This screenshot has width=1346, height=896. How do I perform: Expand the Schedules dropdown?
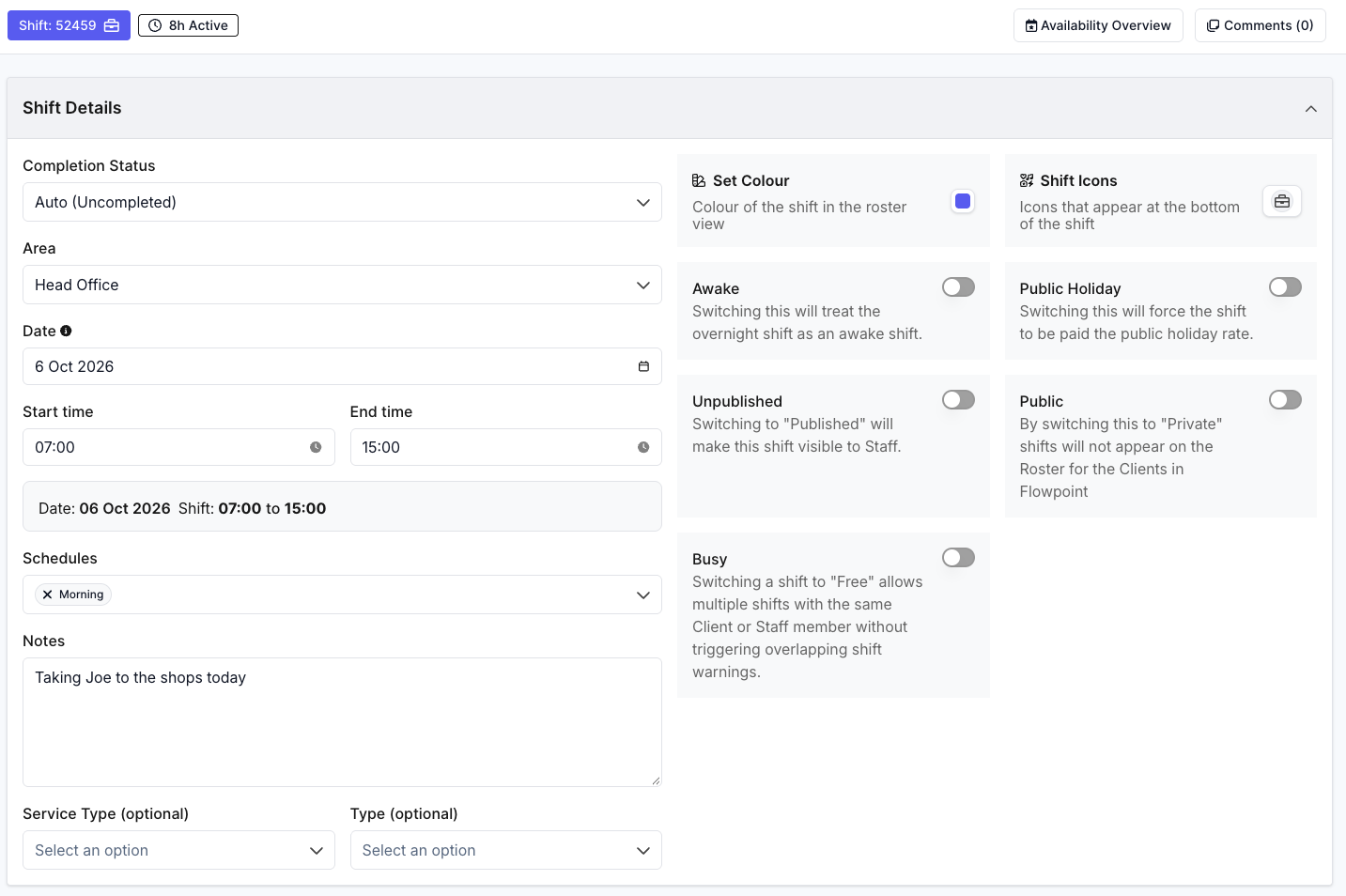pos(643,595)
